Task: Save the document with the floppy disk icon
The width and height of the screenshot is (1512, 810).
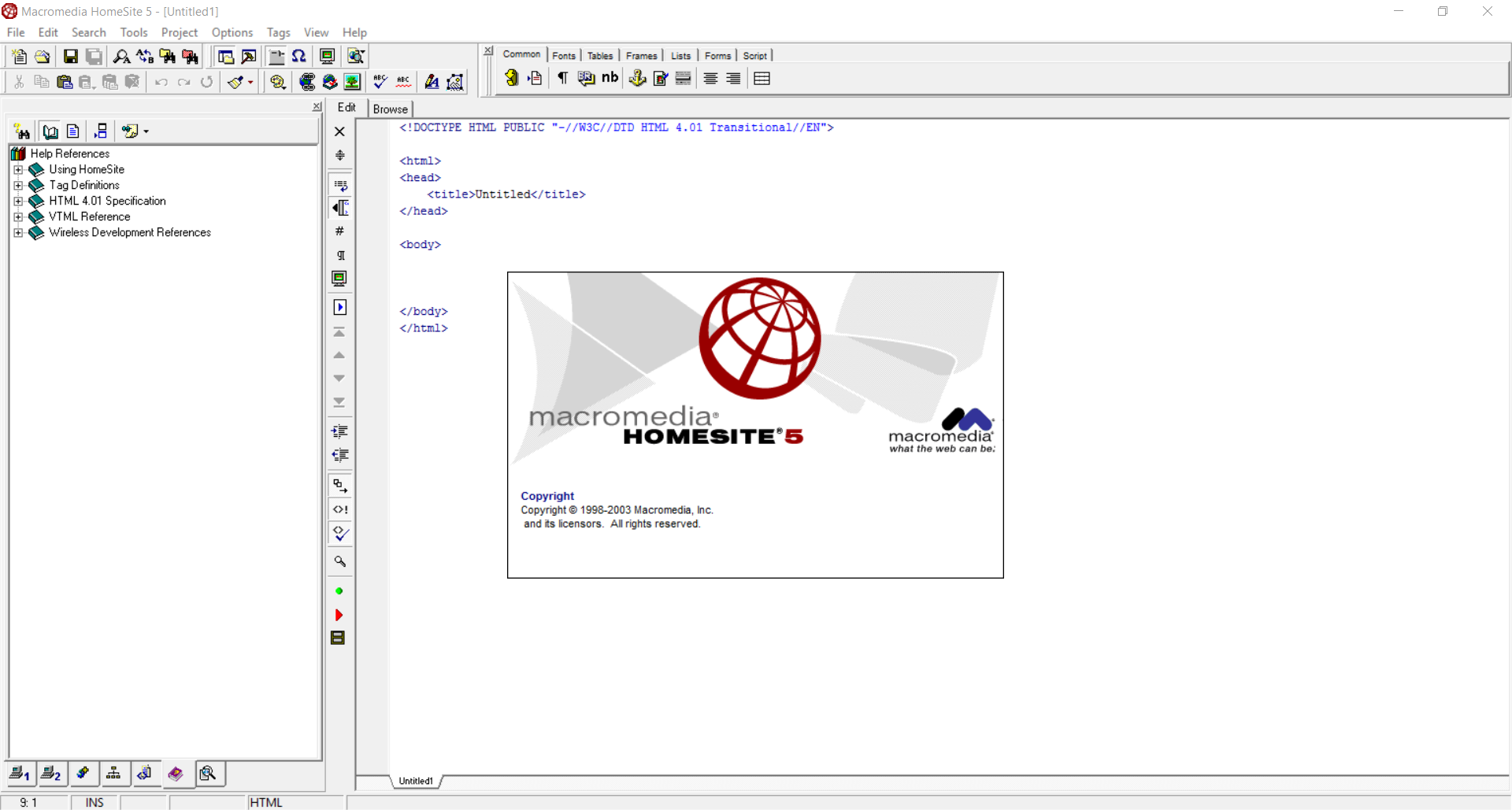Action: (x=70, y=57)
